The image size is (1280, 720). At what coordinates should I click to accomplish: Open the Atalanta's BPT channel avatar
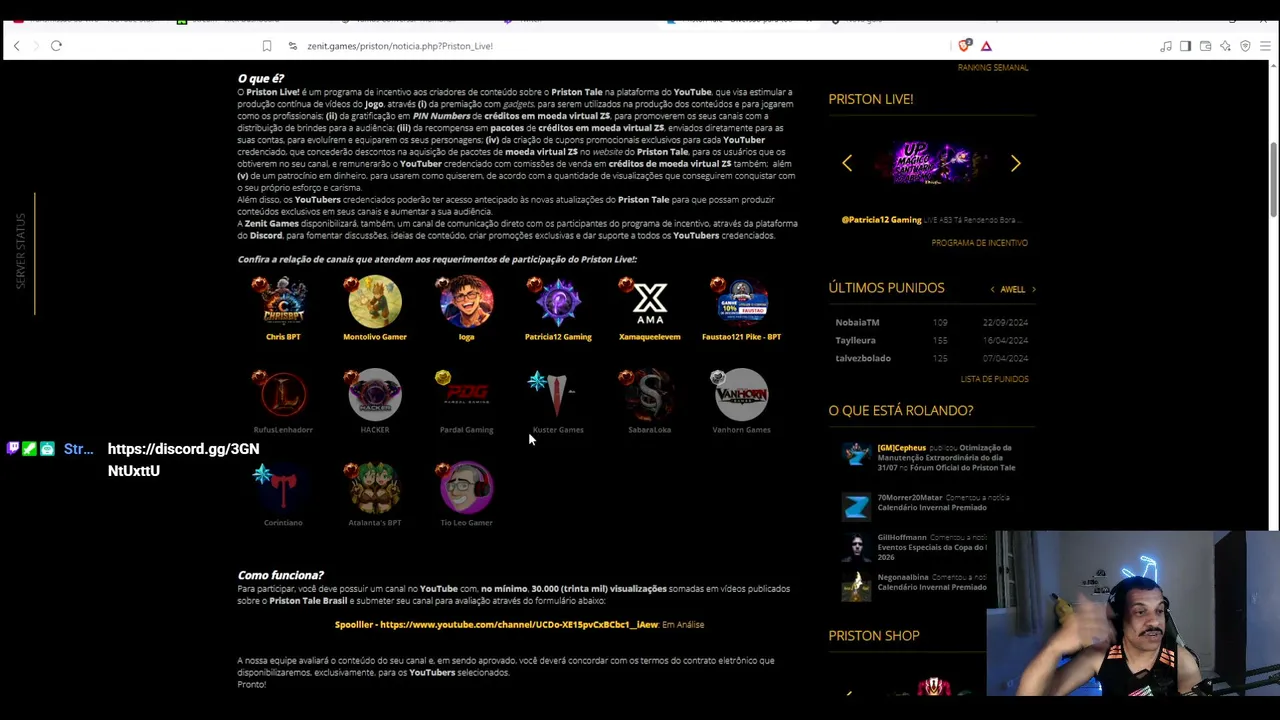[375, 487]
